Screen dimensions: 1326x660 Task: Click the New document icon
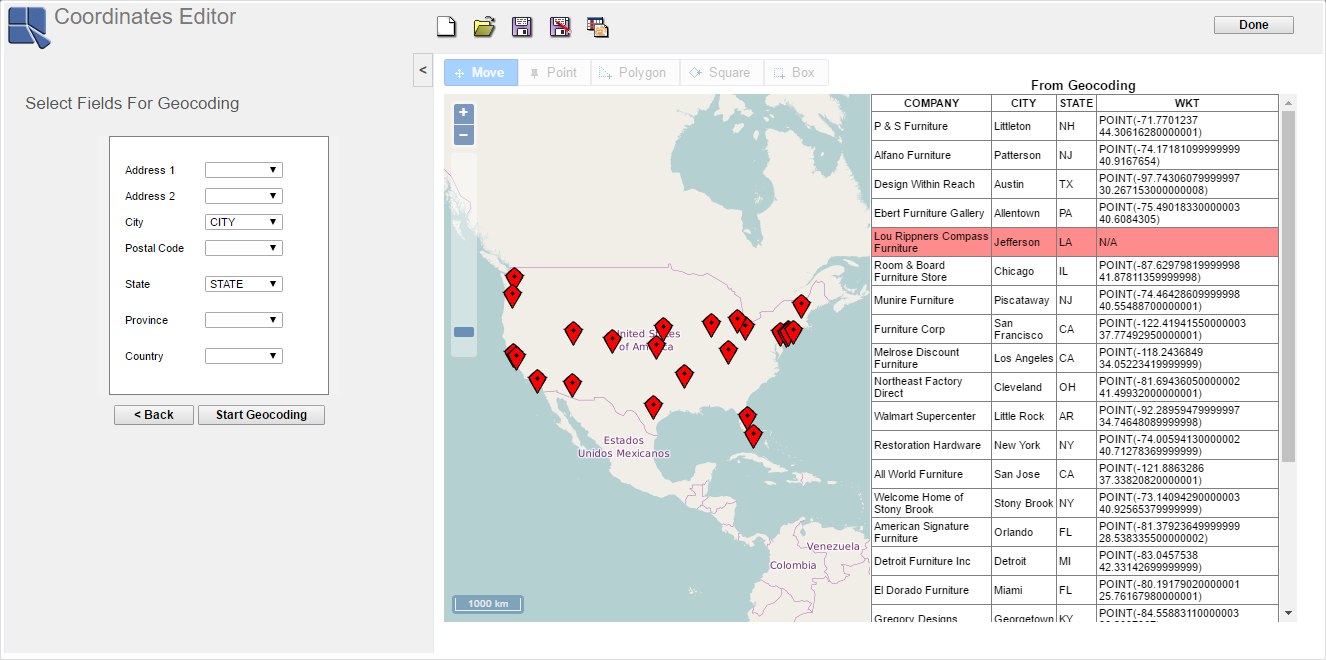[447, 27]
